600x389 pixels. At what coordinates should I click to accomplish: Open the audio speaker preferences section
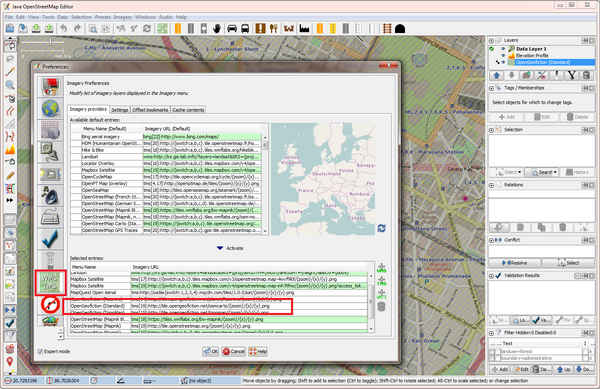point(50,196)
